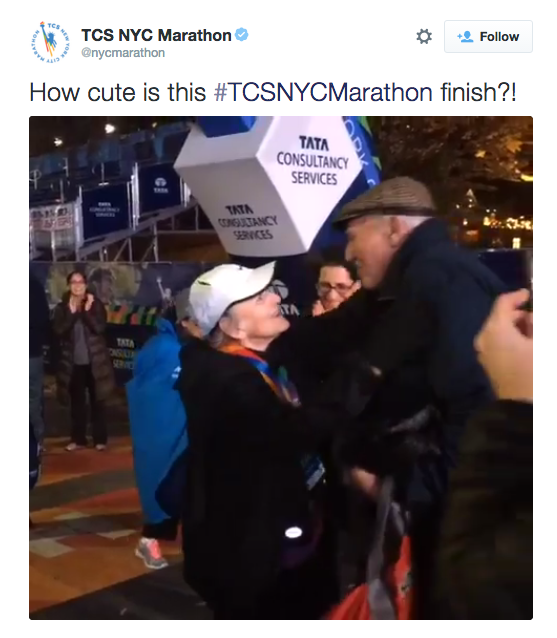Screen dimensions: 557x638
Task: Click the blue verified badge
Action: 242,35
